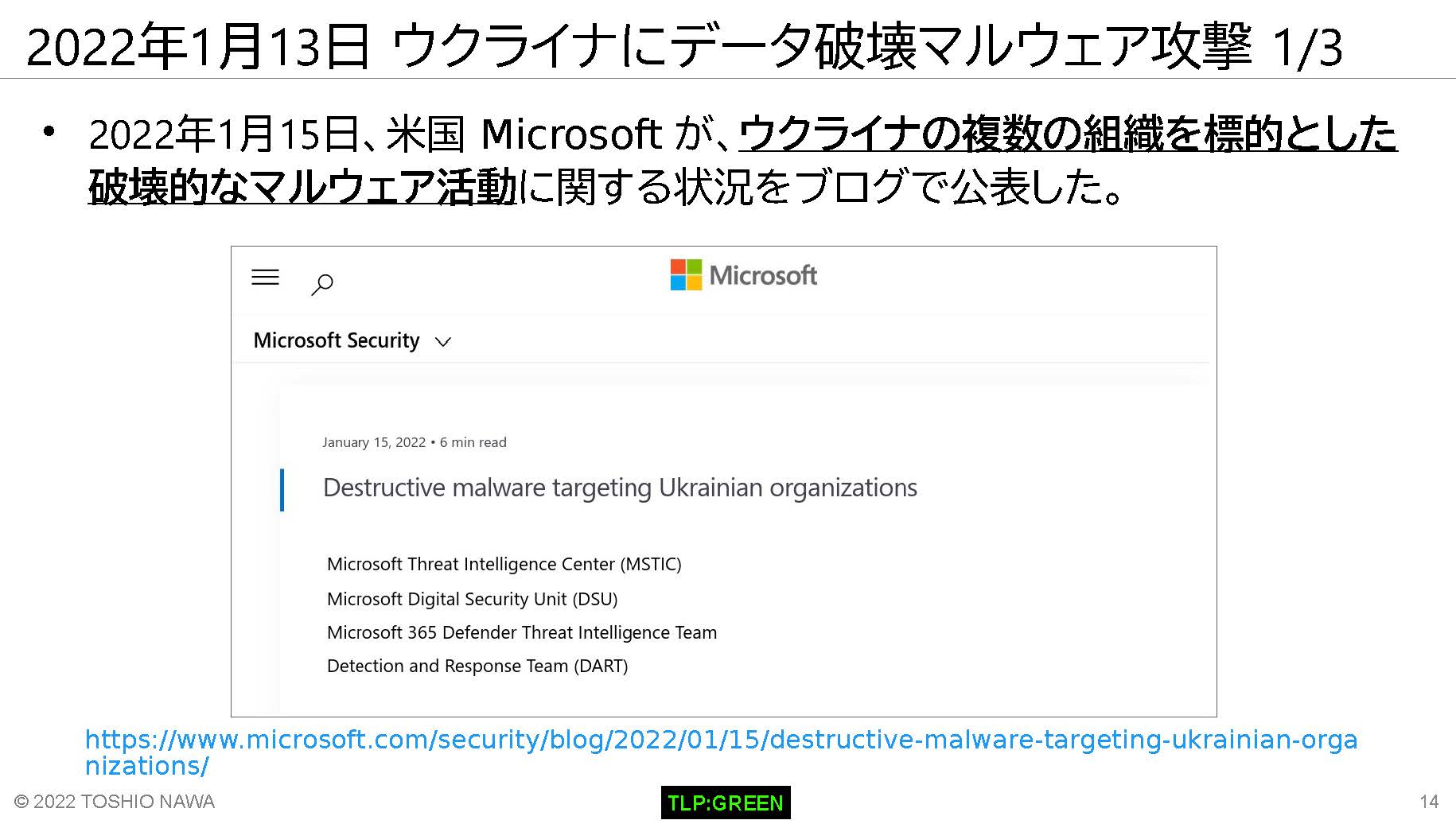
Task: Click the slide title heading text
Action: click(684, 45)
